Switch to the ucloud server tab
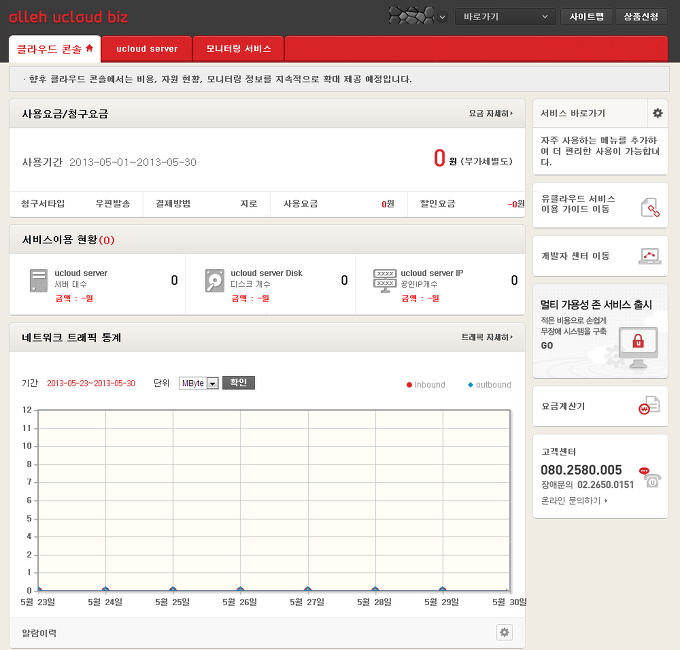 147,49
